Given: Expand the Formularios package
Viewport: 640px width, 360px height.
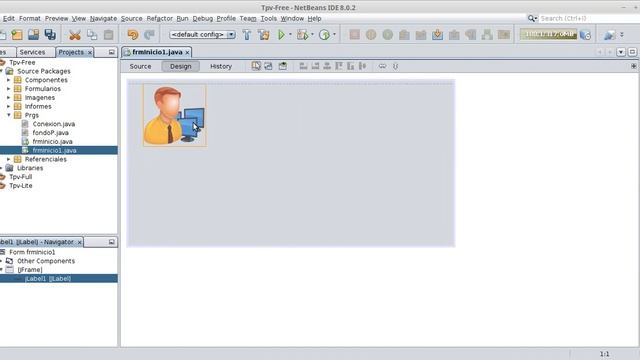Looking at the screenshot, I should pos(9,89).
